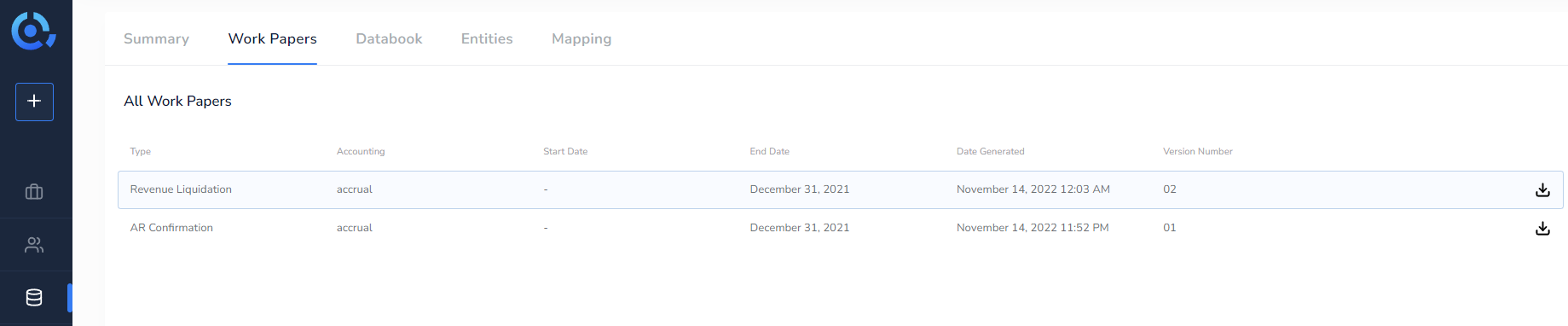This screenshot has height=326, width=1568.
Task: Switch to the Mapping tab
Action: 581,38
